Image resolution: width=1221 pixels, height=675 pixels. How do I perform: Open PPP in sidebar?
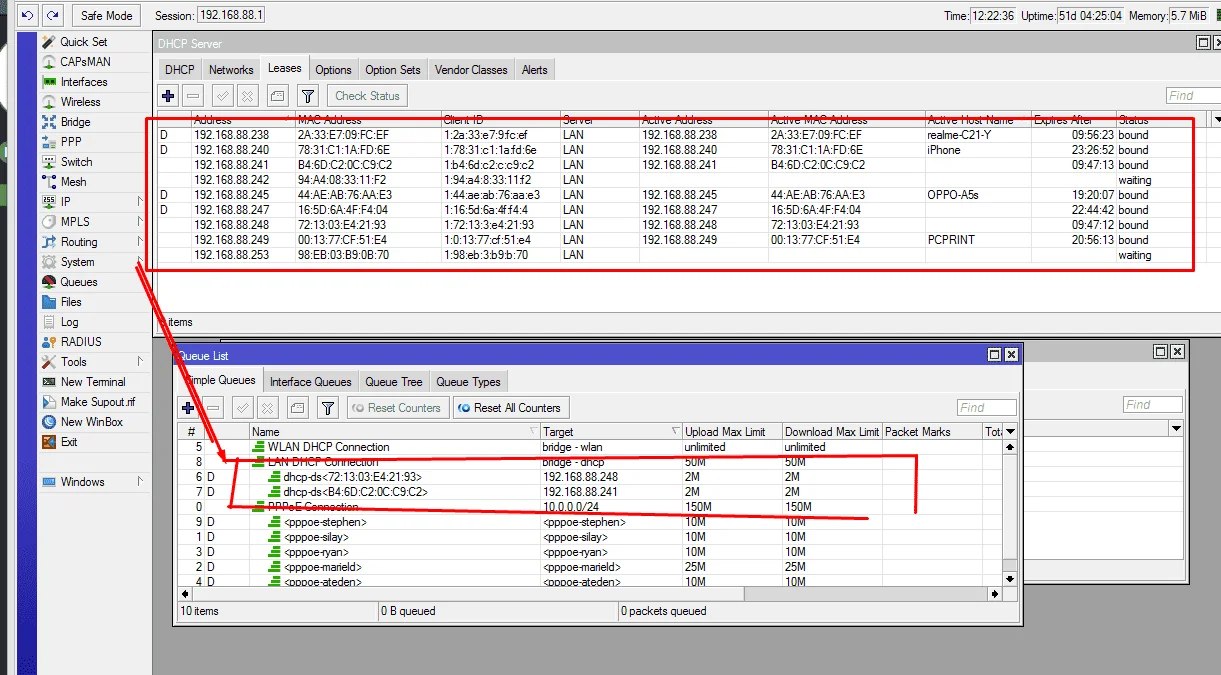pos(71,142)
